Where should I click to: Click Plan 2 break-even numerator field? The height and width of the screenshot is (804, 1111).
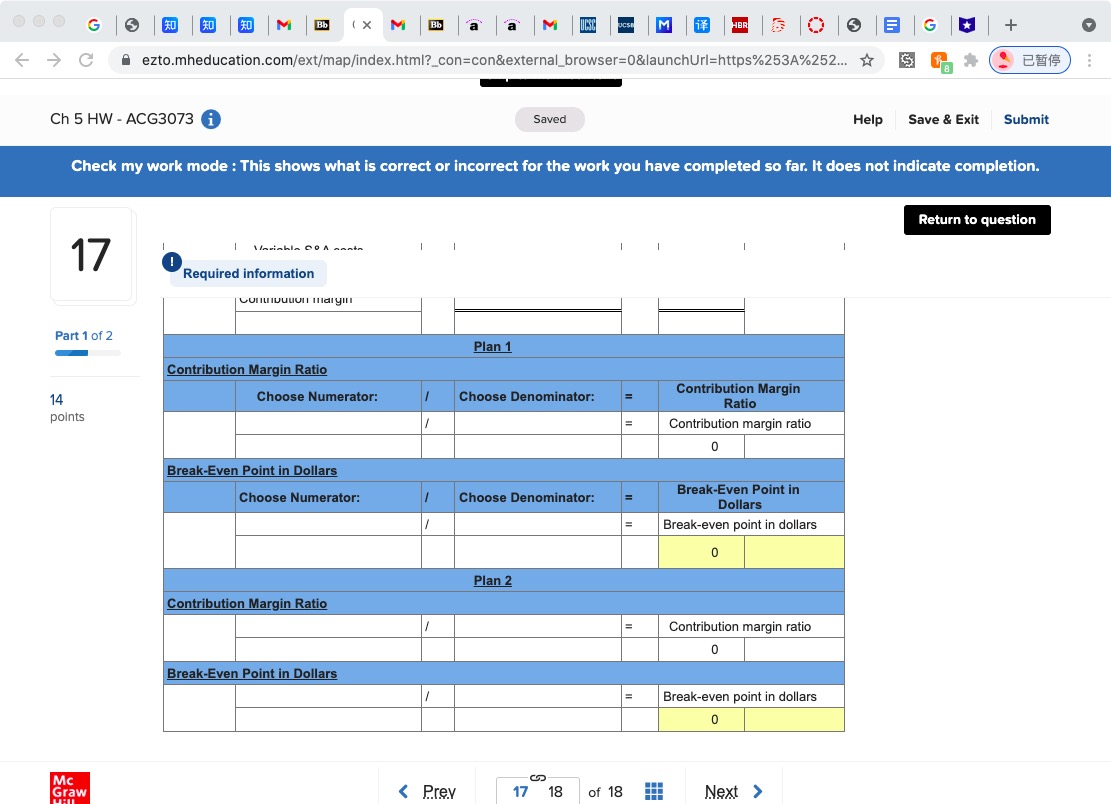coord(328,696)
